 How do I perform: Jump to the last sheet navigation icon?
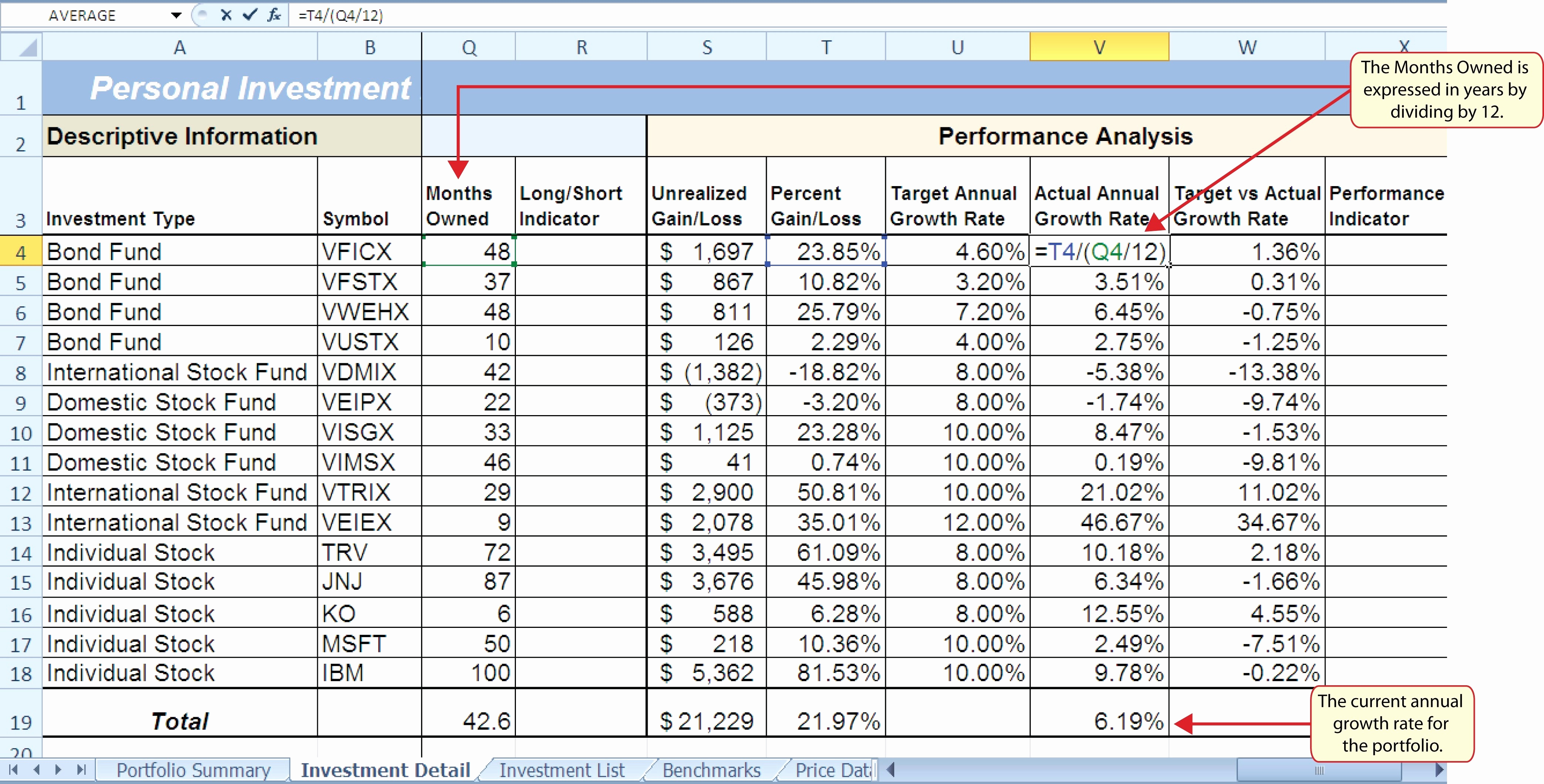click(80, 770)
